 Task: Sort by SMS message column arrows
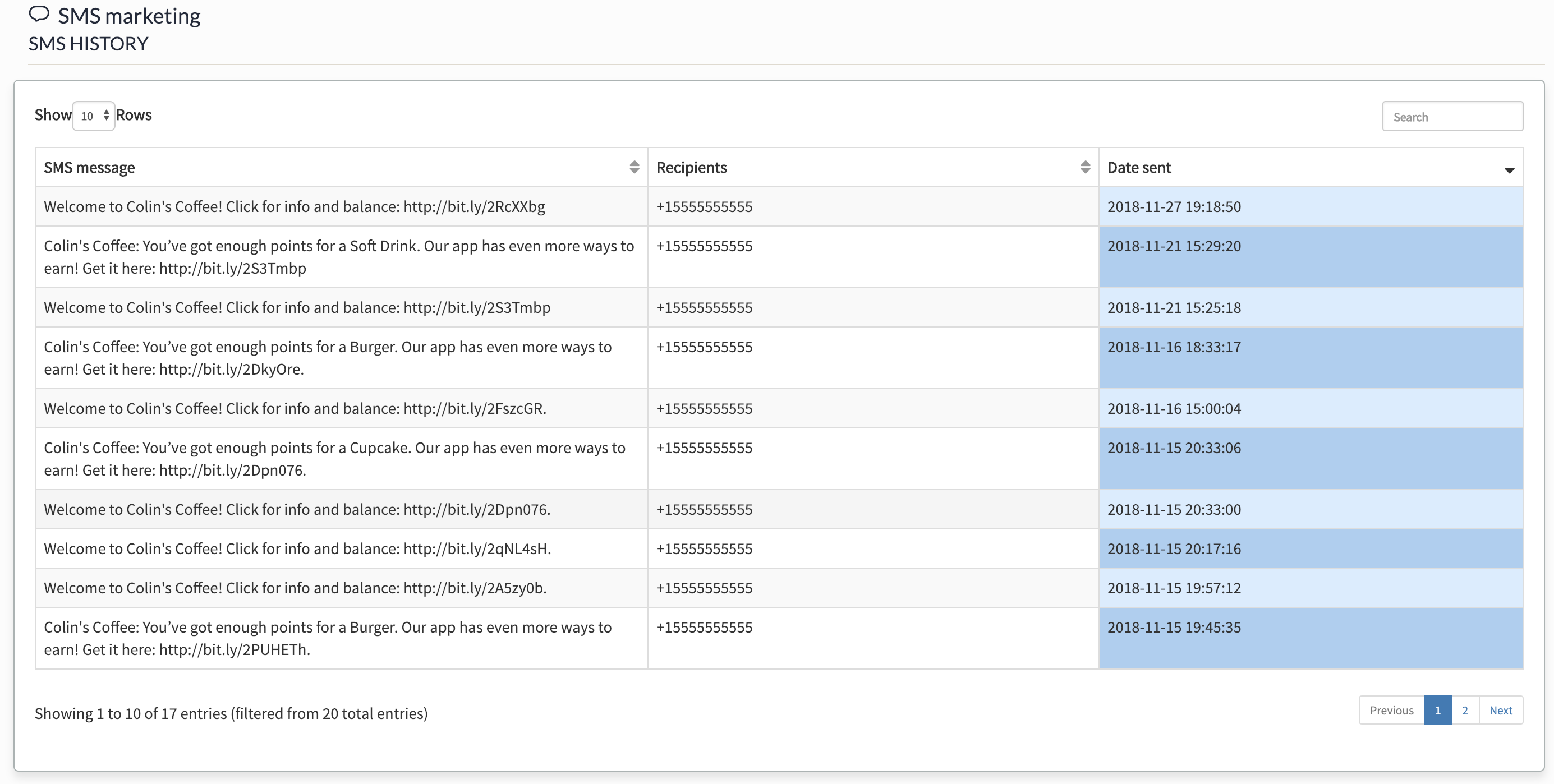[x=634, y=167]
